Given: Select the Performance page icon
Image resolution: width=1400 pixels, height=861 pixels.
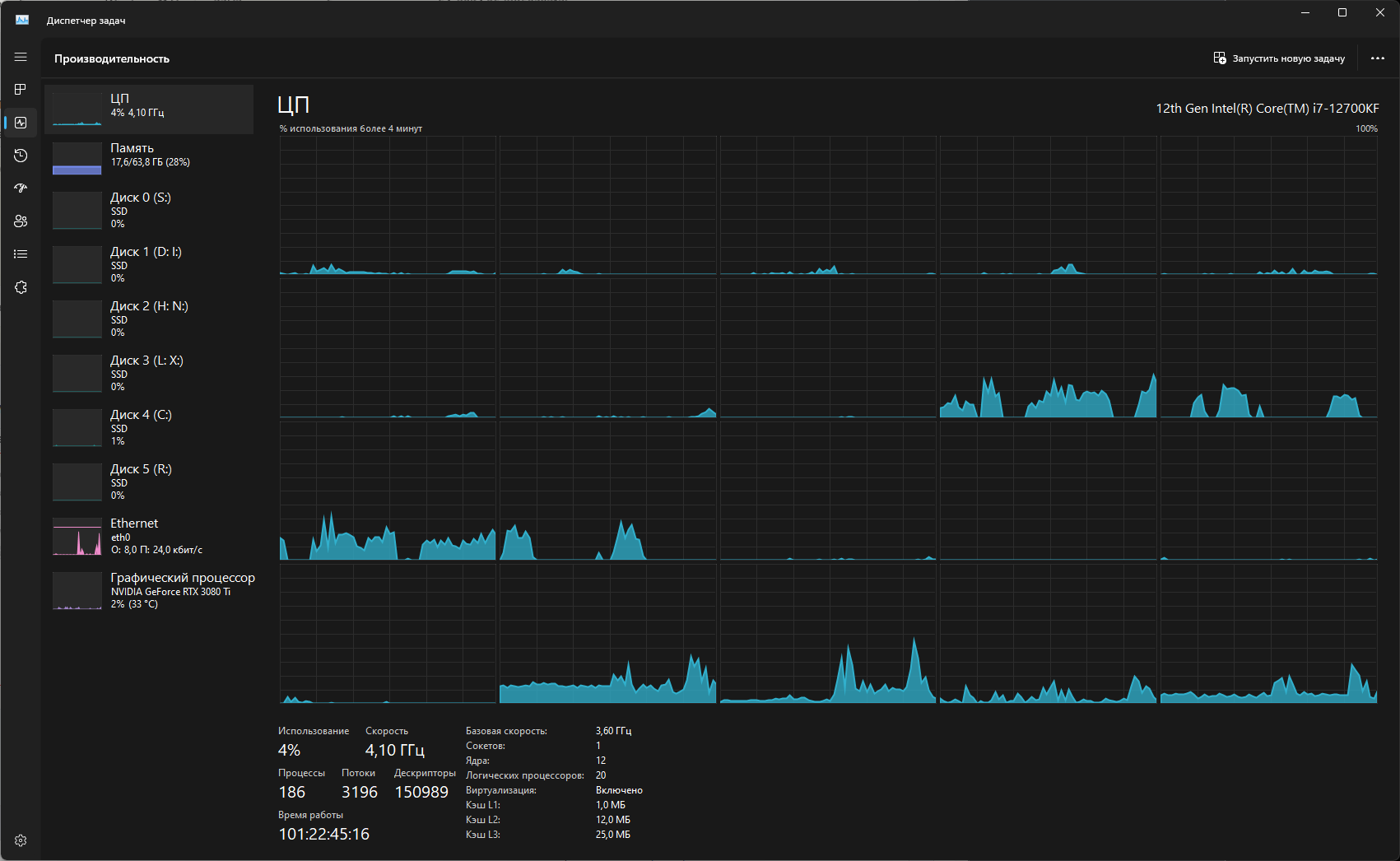Looking at the screenshot, I should [x=21, y=123].
